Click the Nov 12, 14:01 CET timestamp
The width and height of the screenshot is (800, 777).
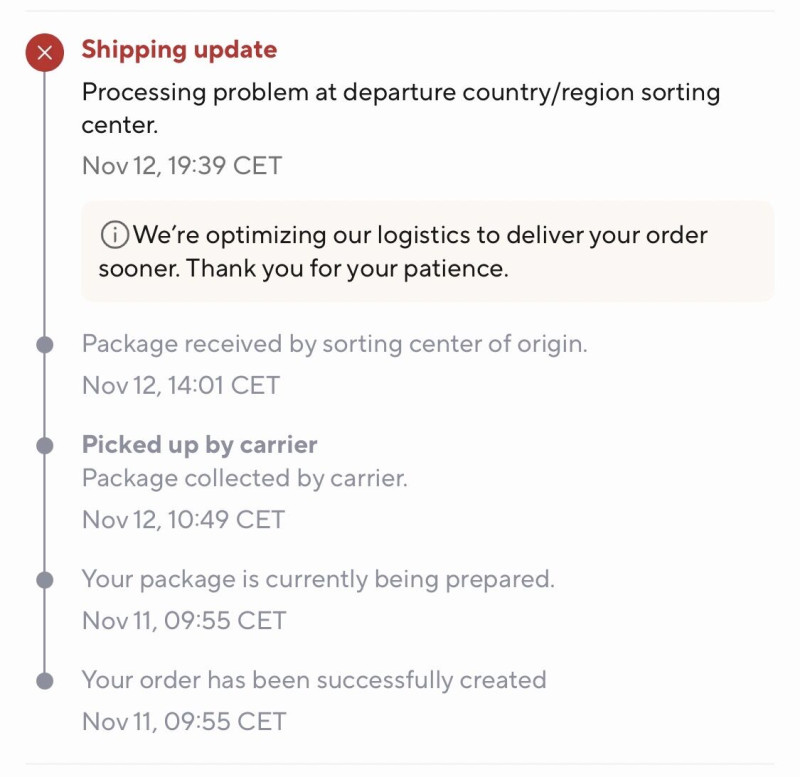click(180, 385)
